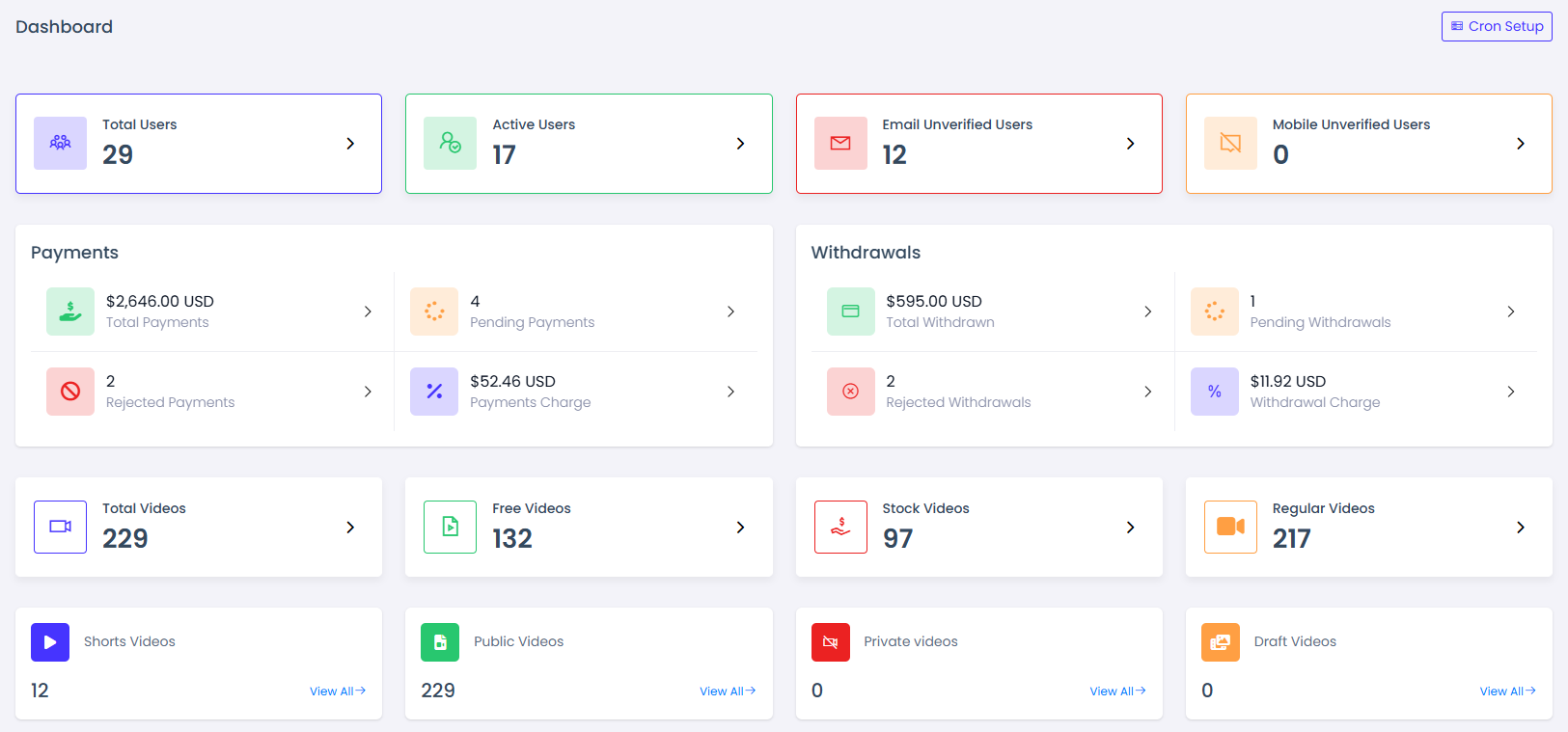Click the Total Payments hand-dollar icon
Viewport: 1568px width, 732px height.
click(70, 312)
